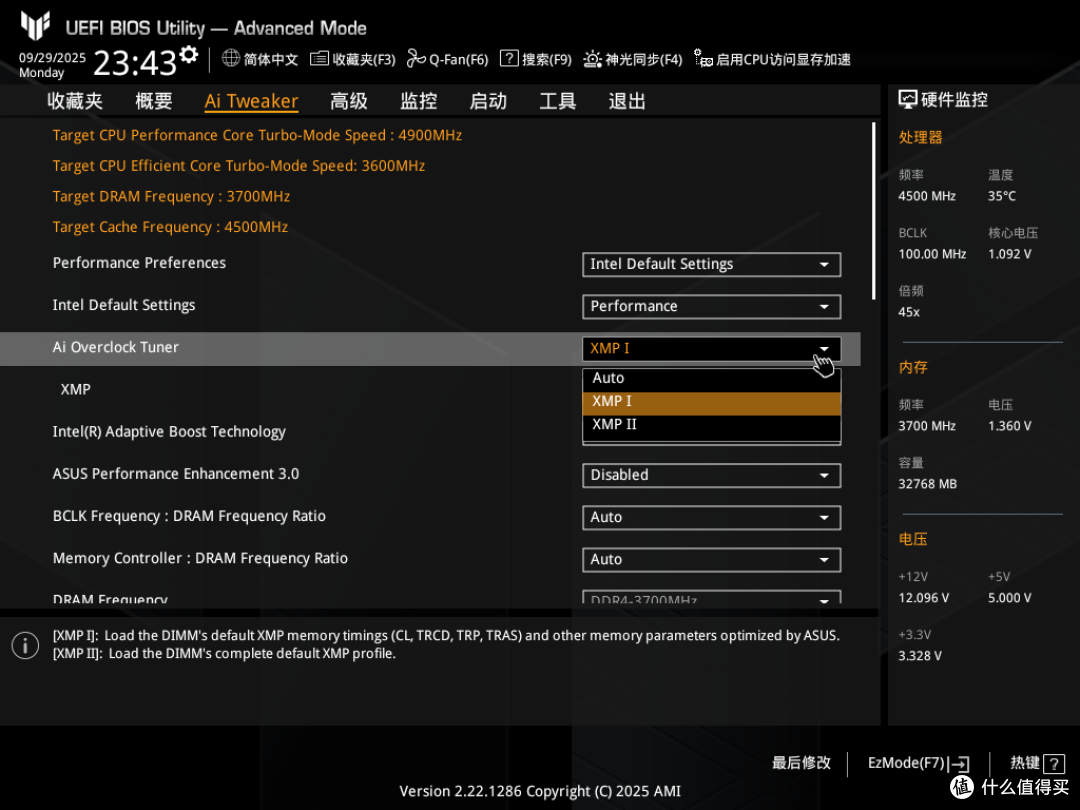Click the hotkeys question mark box

tap(1054, 763)
